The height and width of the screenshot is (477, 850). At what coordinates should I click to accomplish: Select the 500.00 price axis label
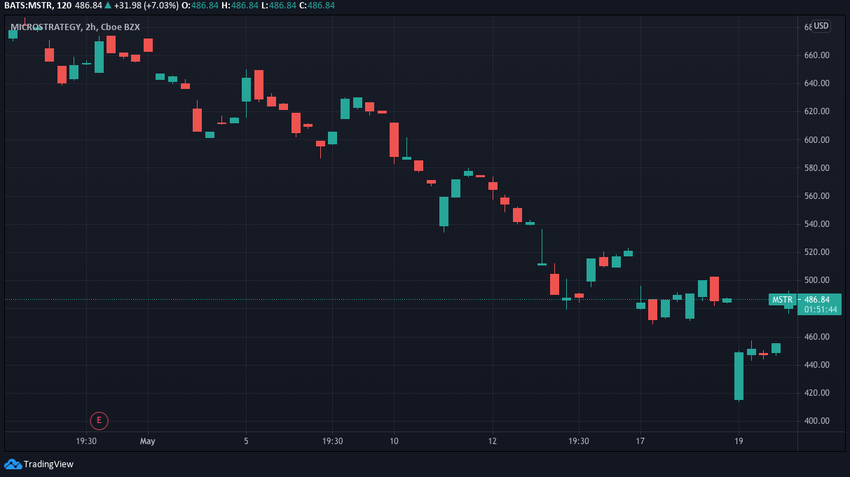[x=816, y=280]
